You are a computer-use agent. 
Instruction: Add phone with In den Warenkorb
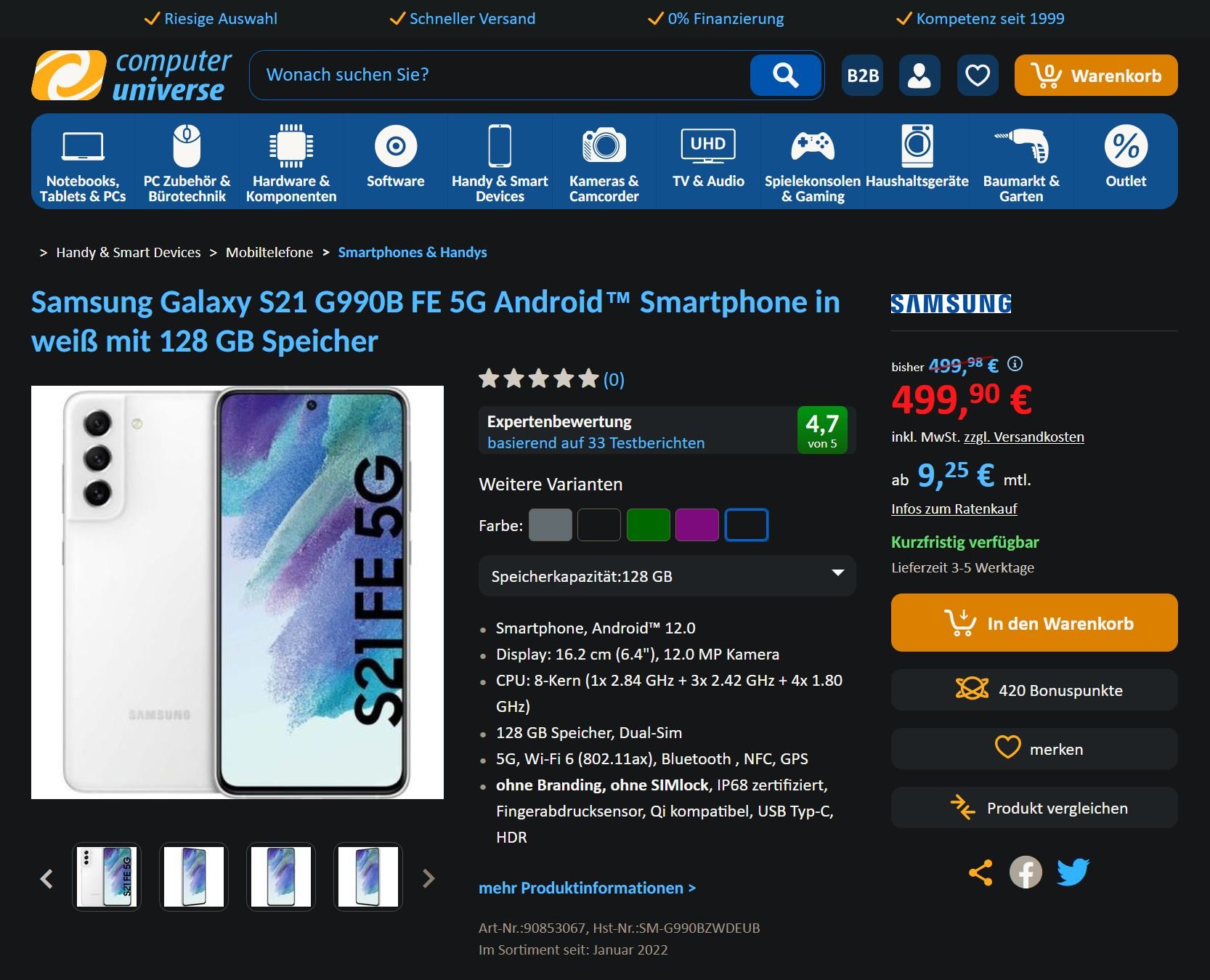(x=1034, y=623)
